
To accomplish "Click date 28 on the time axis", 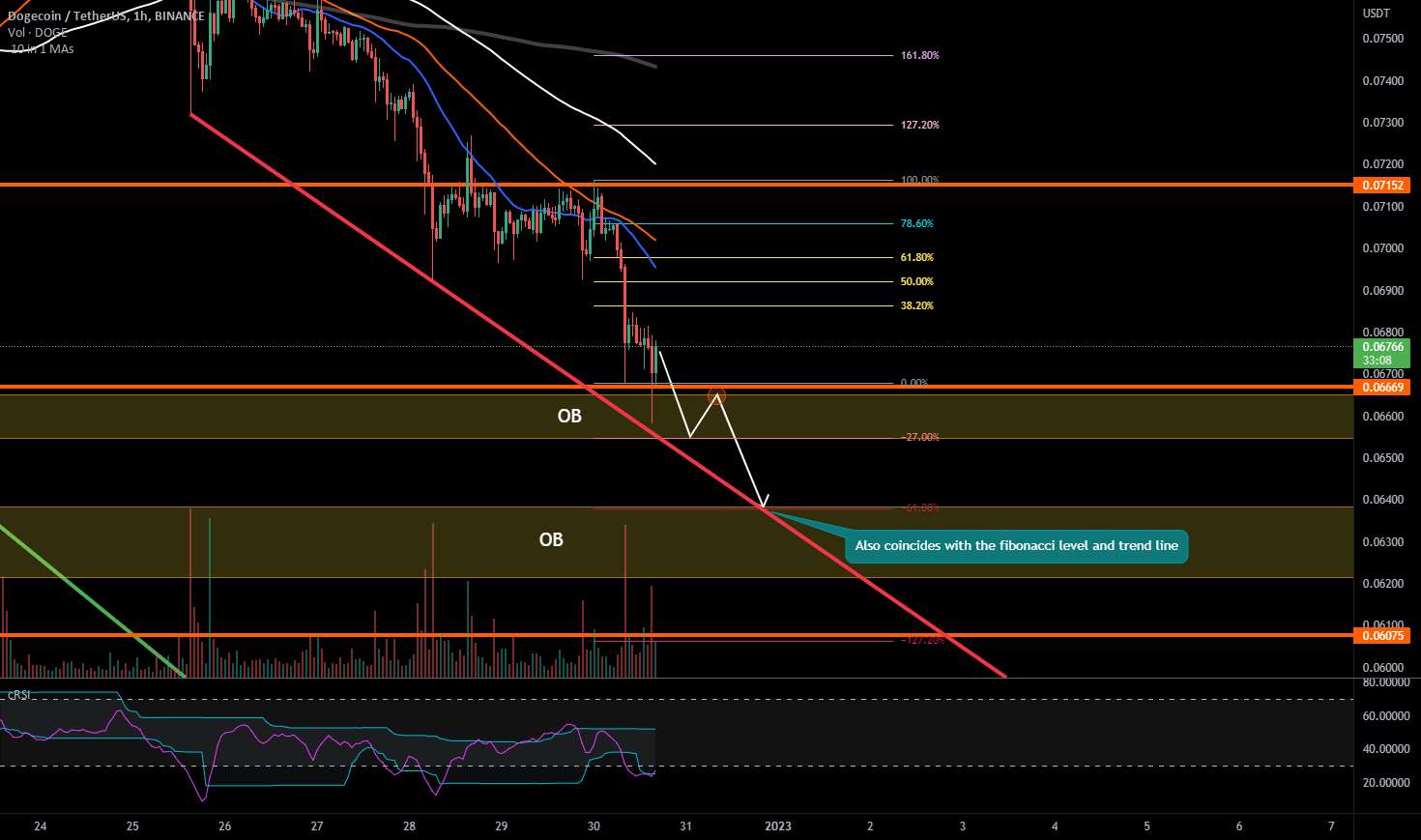I will 409,826.
